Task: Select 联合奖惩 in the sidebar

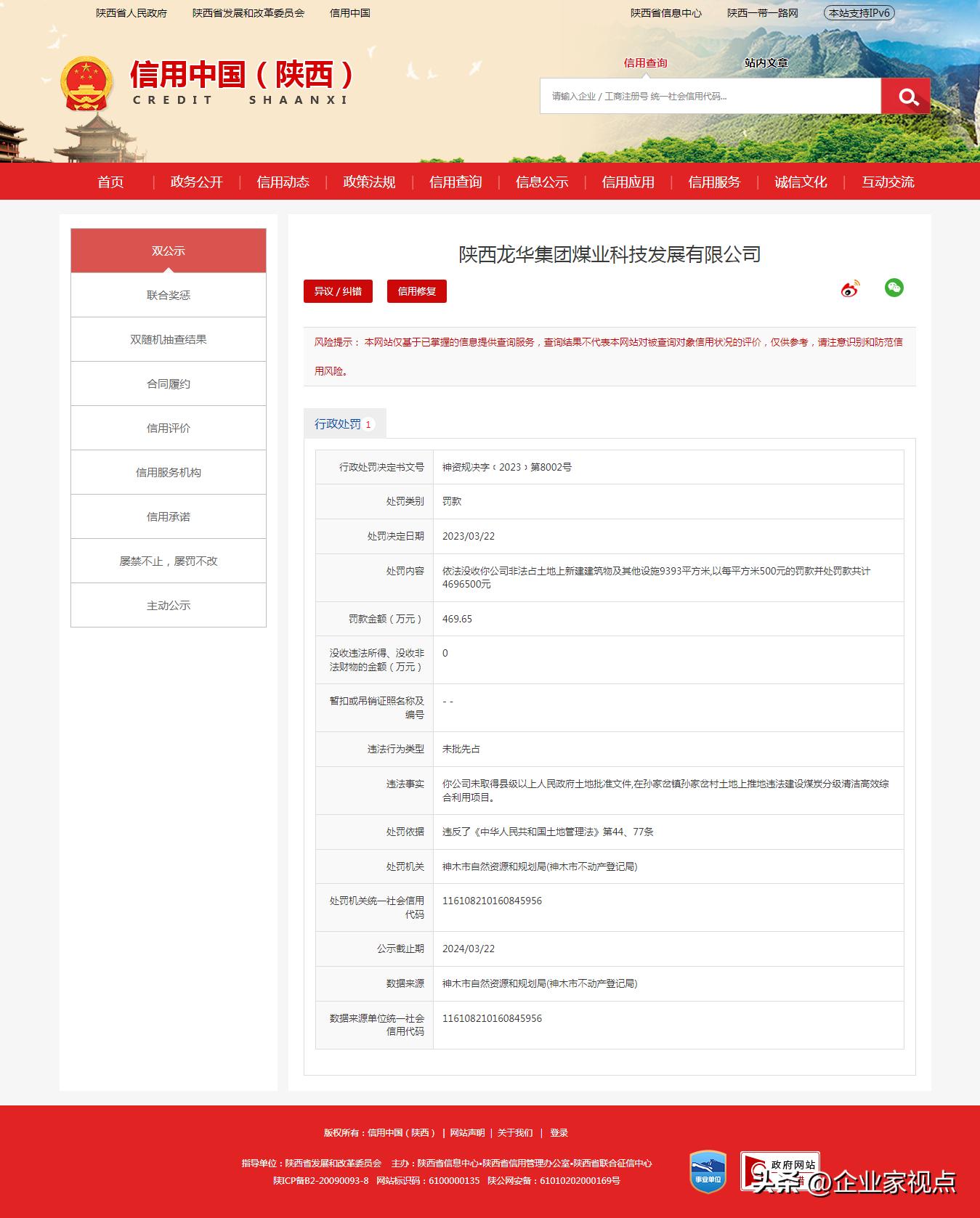Action: (169, 295)
